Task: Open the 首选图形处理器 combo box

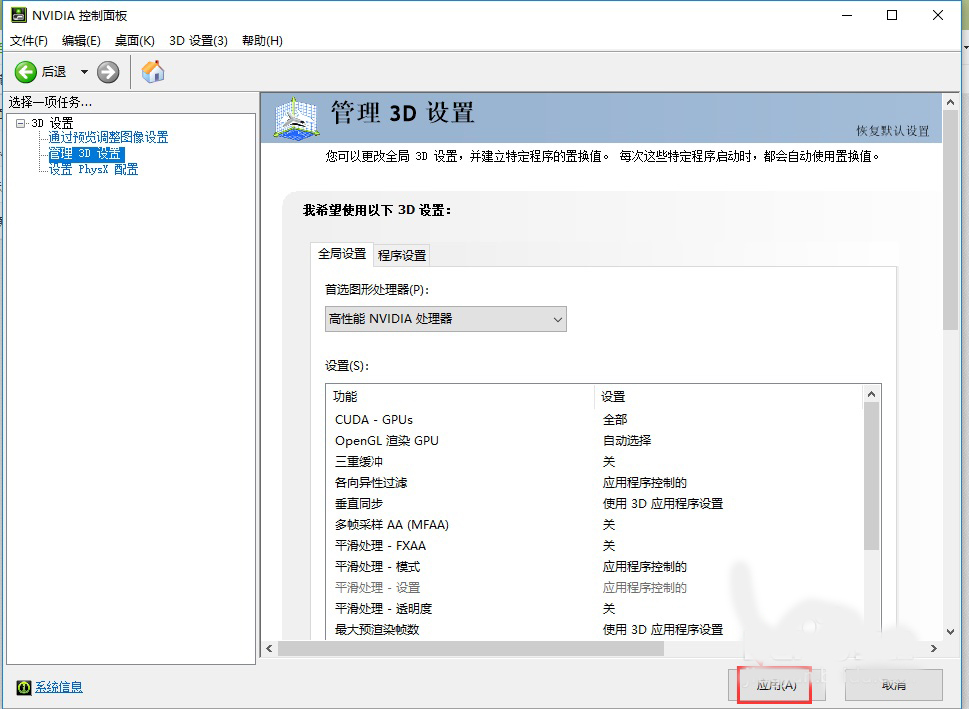Action: (446, 319)
